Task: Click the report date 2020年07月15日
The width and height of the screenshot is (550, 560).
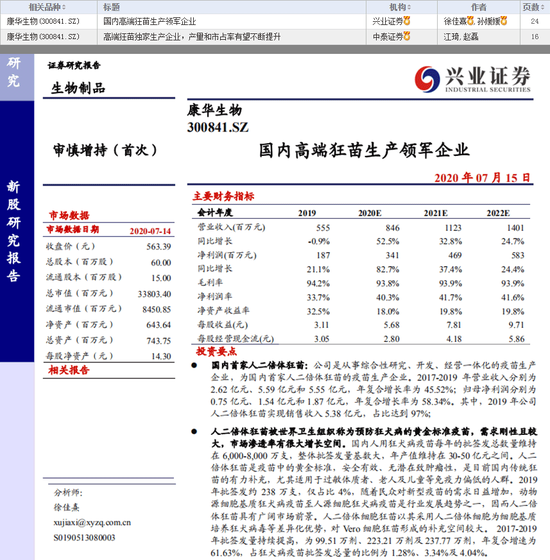Action: click(x=482, y=178)
